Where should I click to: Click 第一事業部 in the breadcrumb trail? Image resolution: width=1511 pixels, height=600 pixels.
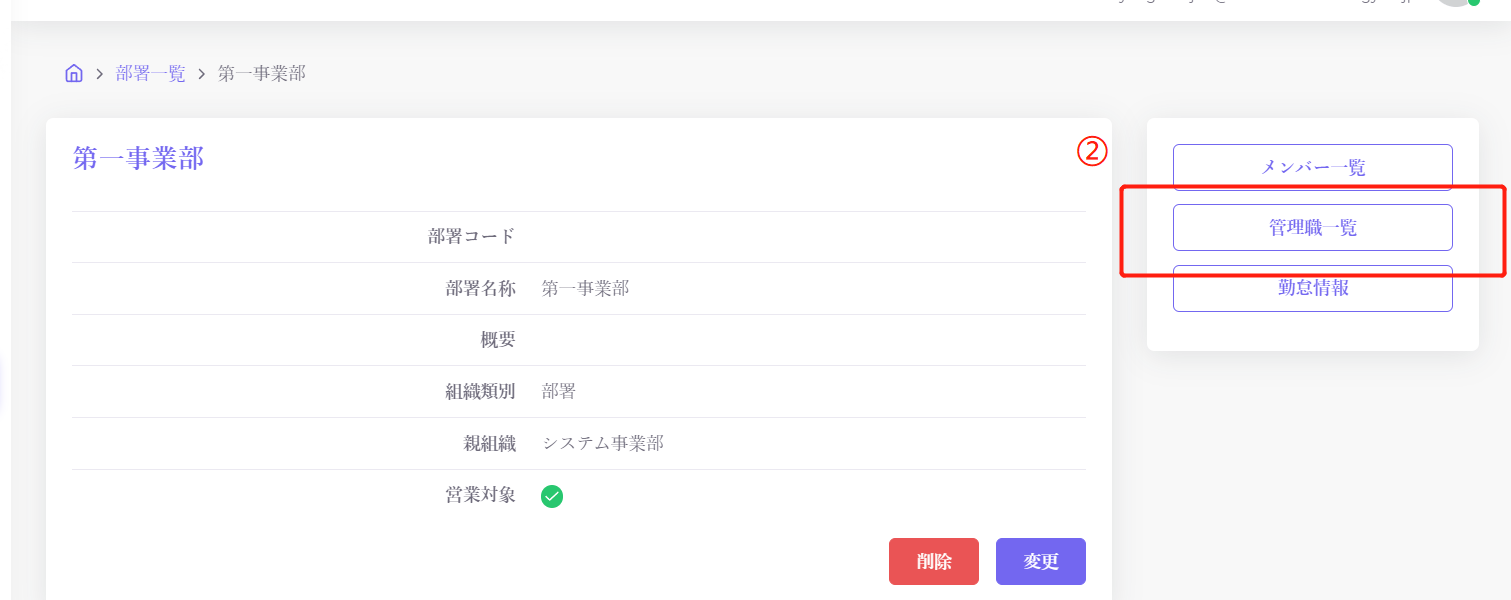pyautogui.click(x=262, y=74)
